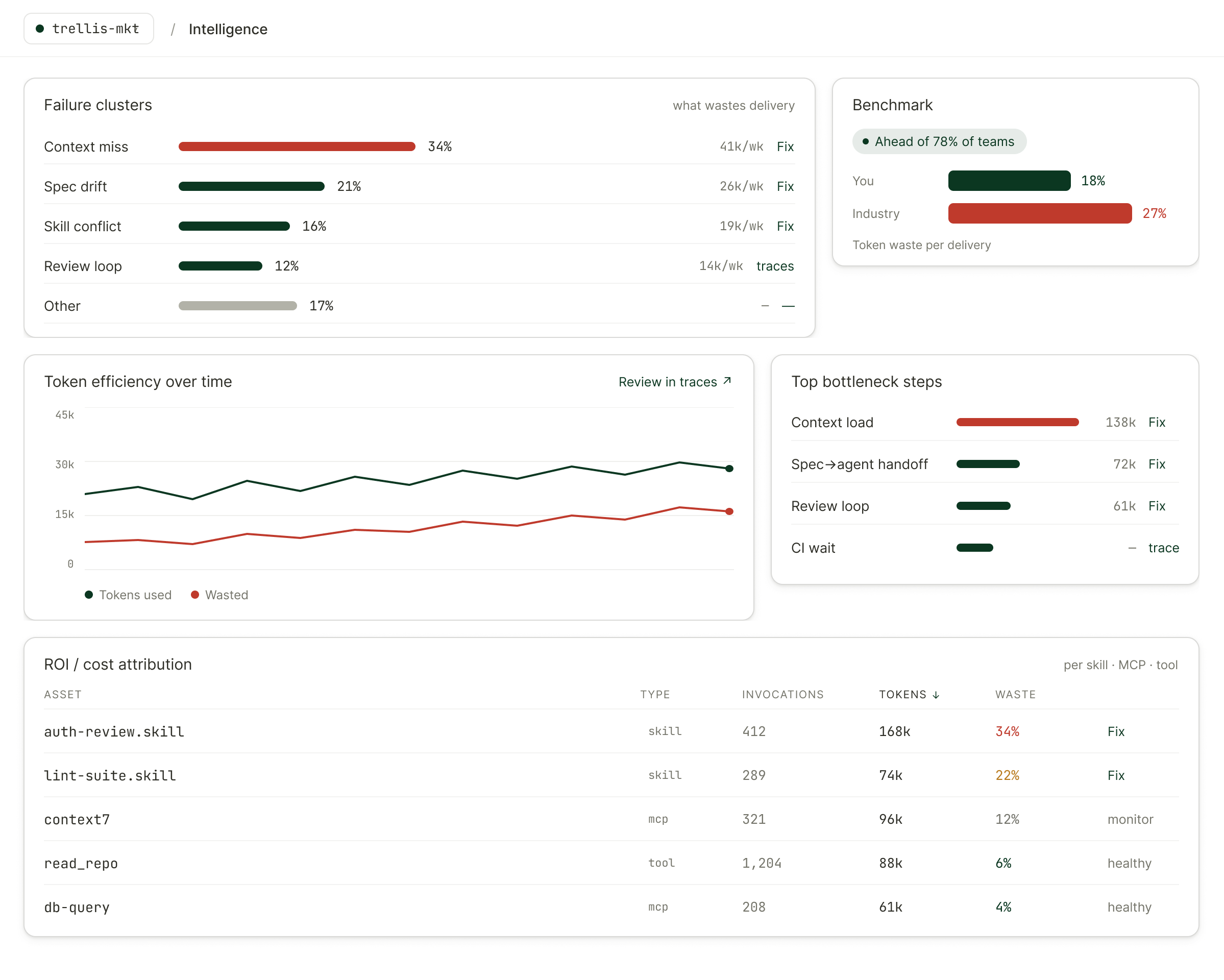Click healthy status for read_repo
Screen dimensions: 1224x980
tap(1129, 863)
